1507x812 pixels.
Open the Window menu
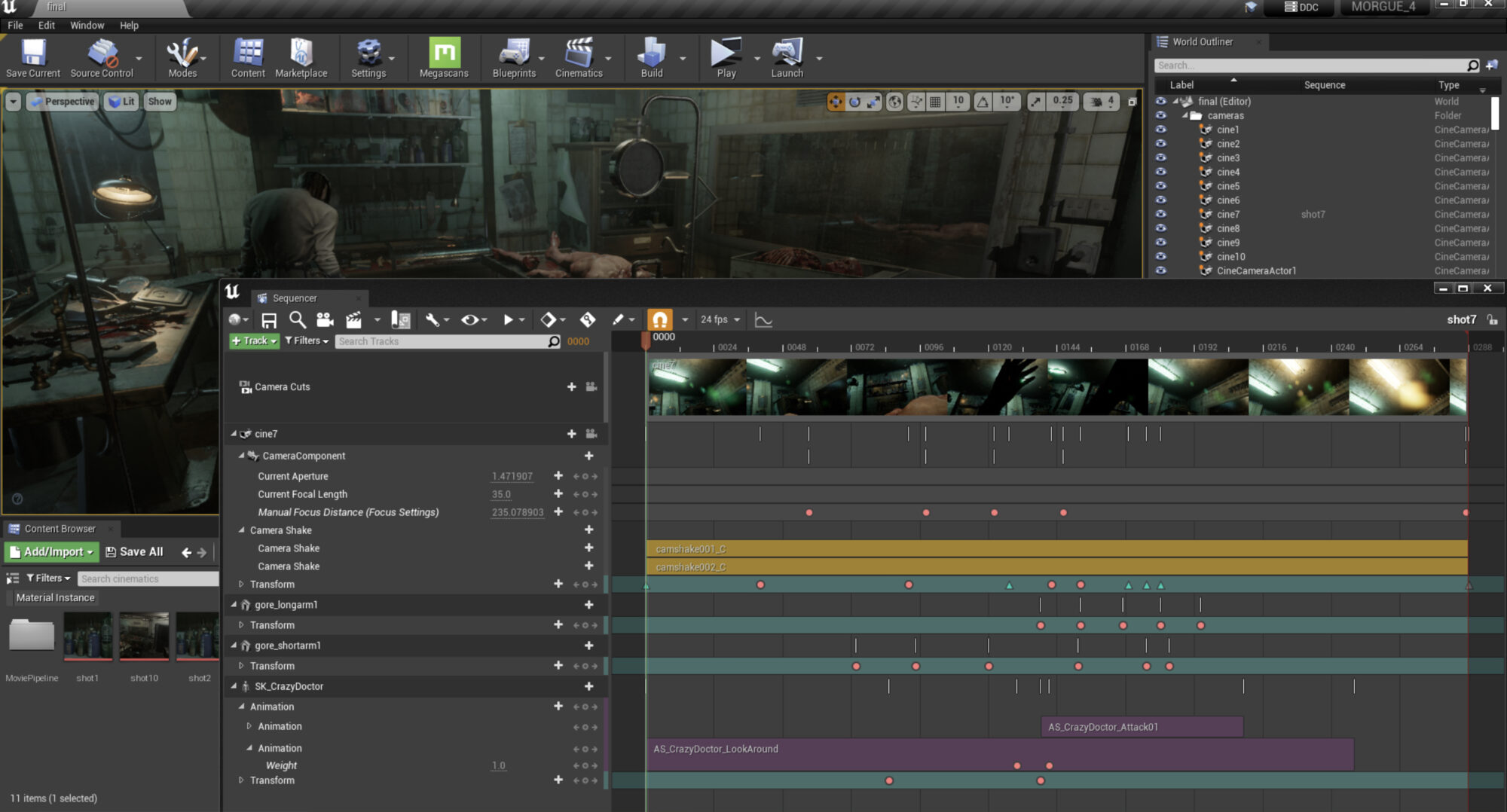click(x=87, y=25)
